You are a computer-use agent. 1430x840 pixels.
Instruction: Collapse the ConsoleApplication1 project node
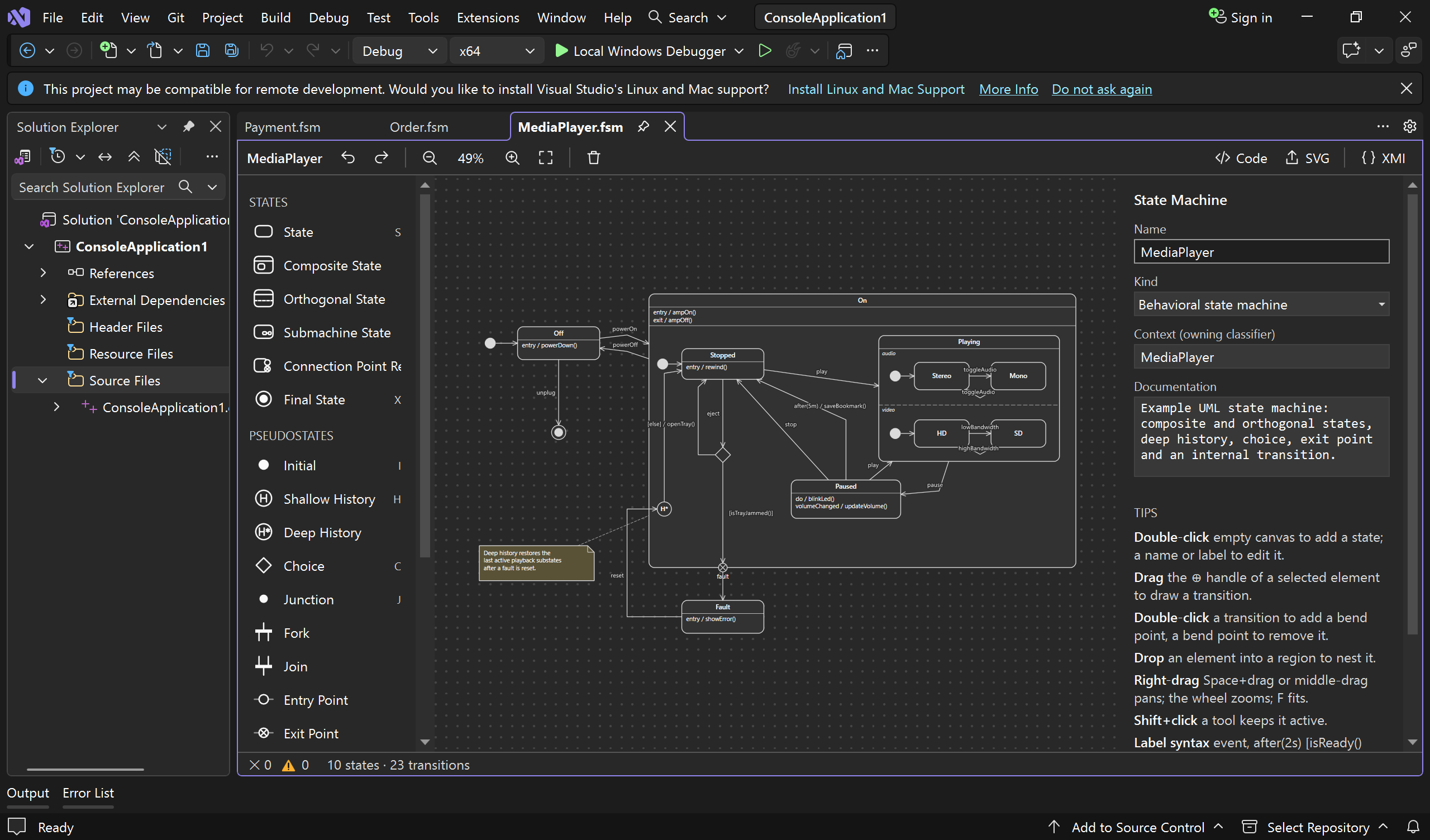[29, 246]
